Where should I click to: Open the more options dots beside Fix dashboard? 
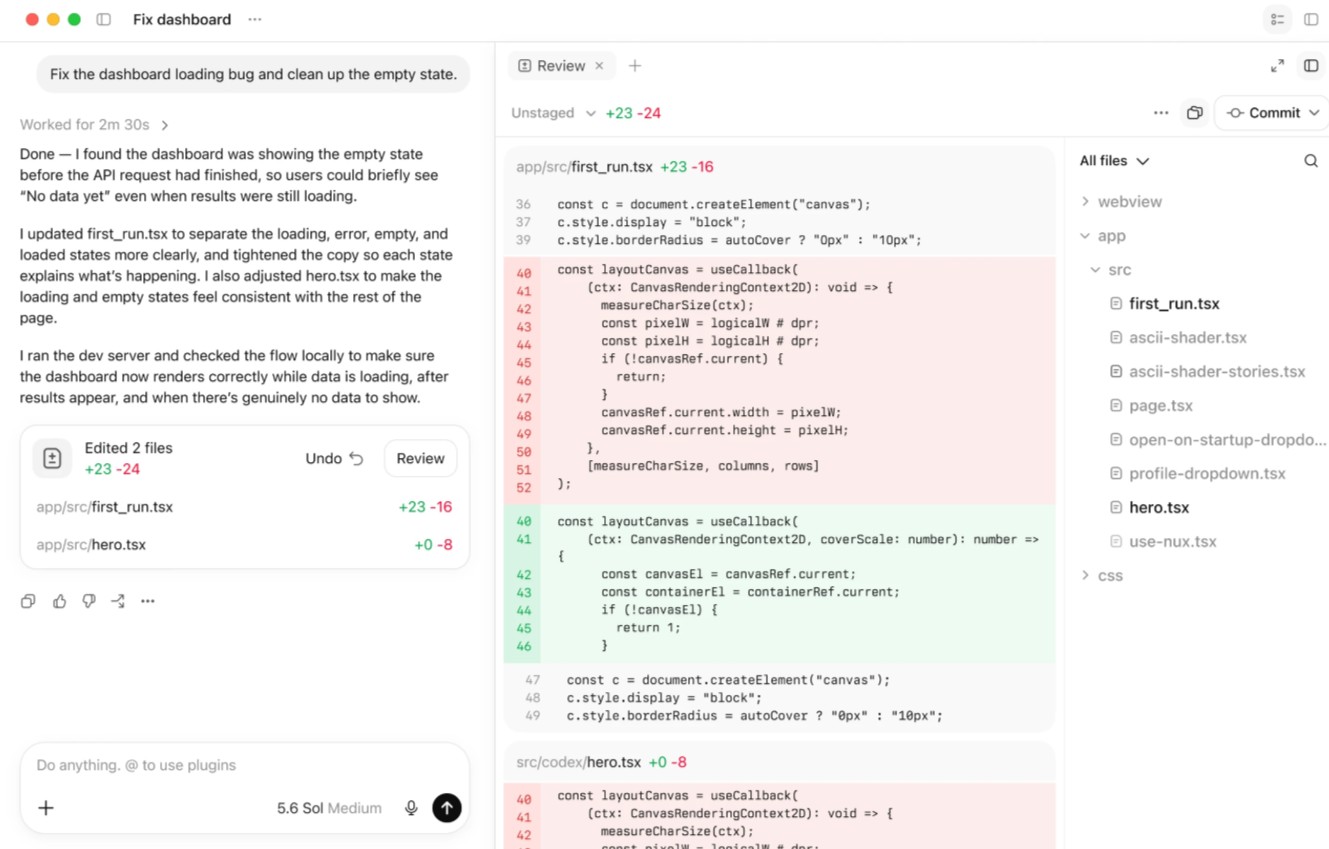point(255,19)
